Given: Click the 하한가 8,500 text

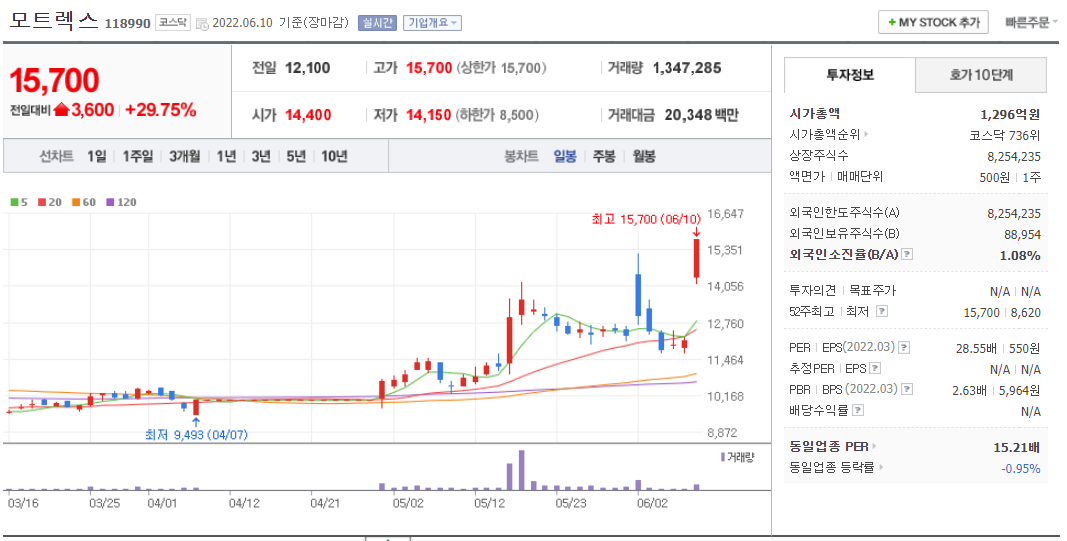Looking at the screenshot, I should pyautogui.click(x=499, y=115).
